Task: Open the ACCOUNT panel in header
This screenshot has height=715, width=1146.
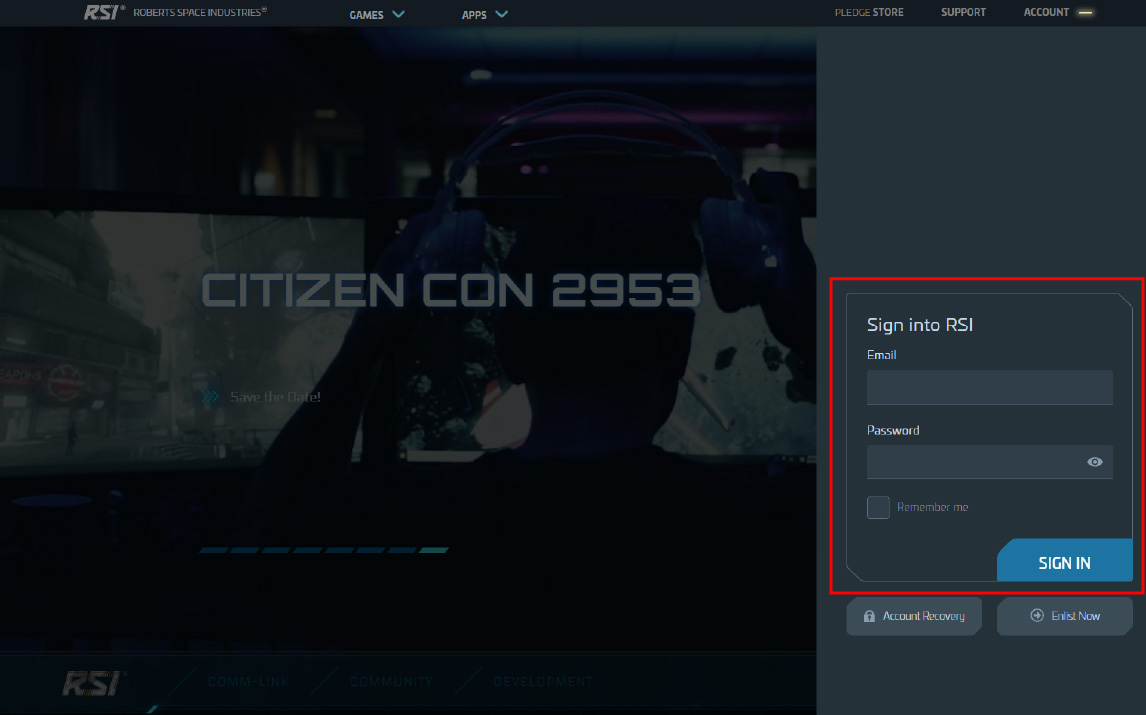Action: point(1046,13)
